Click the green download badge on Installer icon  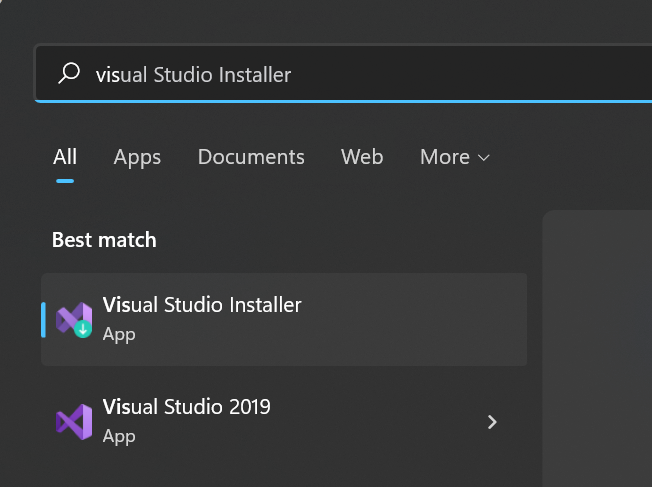coord(83,329)
